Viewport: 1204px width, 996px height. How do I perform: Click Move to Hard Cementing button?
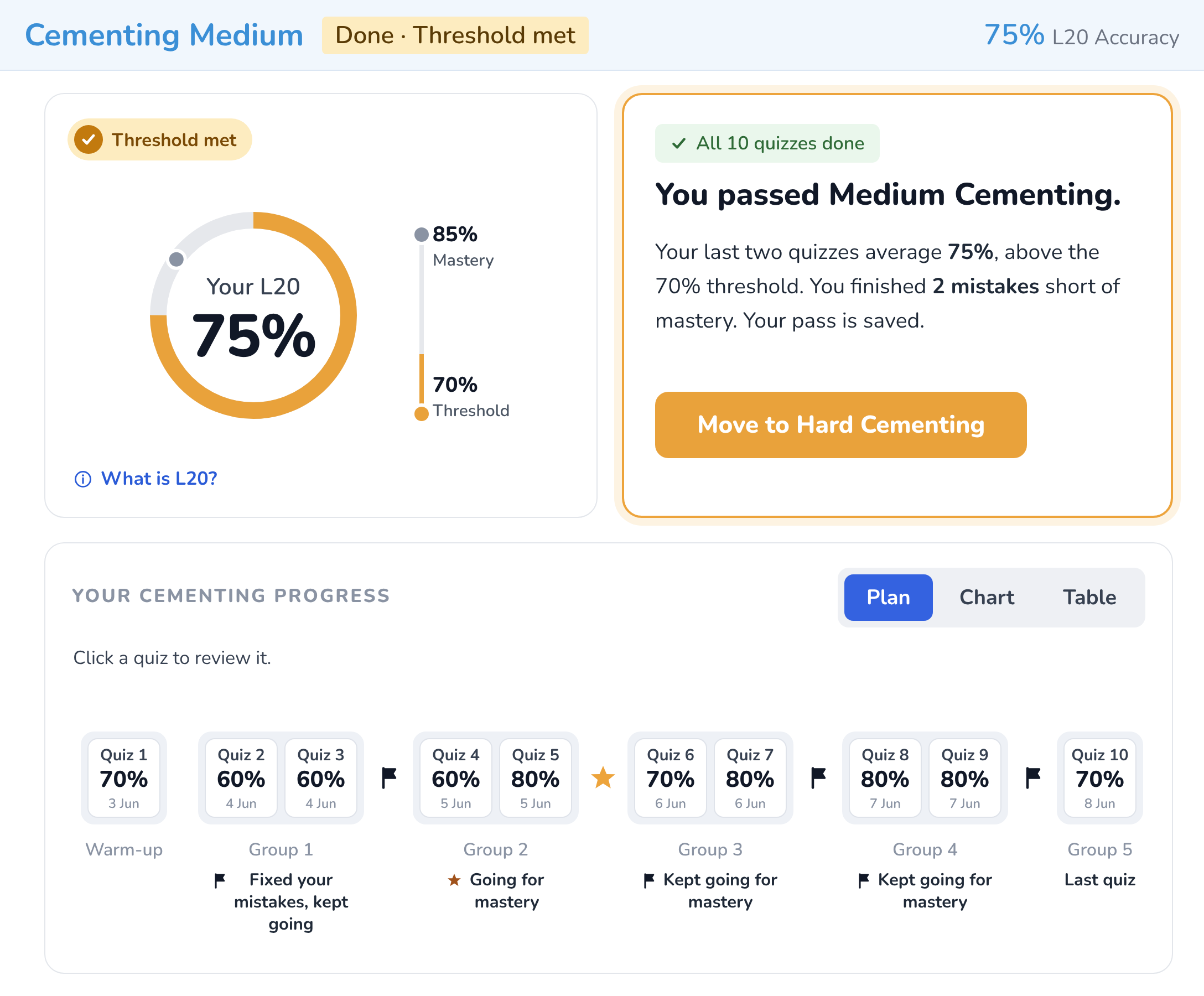click(840, 425)
